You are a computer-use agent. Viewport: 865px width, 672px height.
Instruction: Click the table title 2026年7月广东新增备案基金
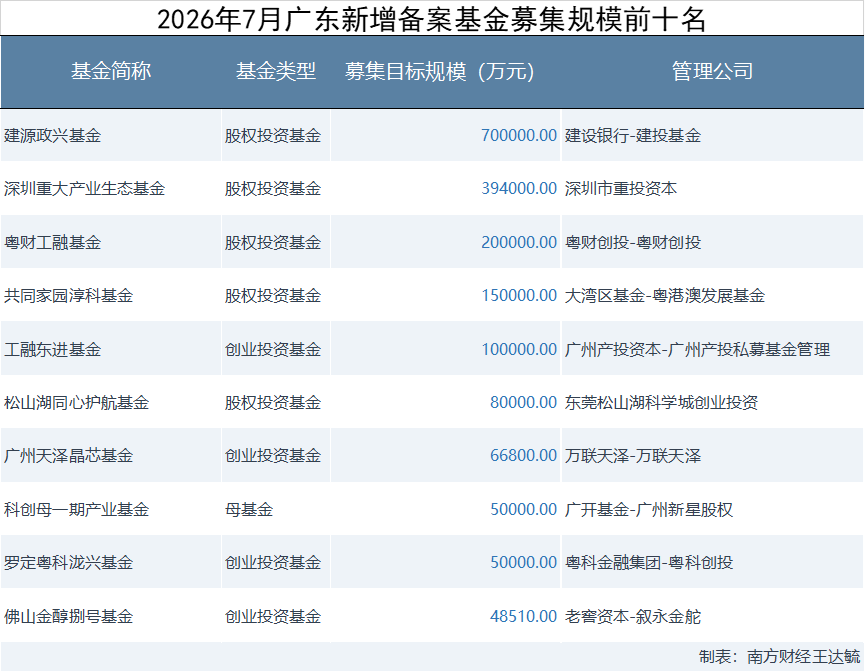[333, 19]
